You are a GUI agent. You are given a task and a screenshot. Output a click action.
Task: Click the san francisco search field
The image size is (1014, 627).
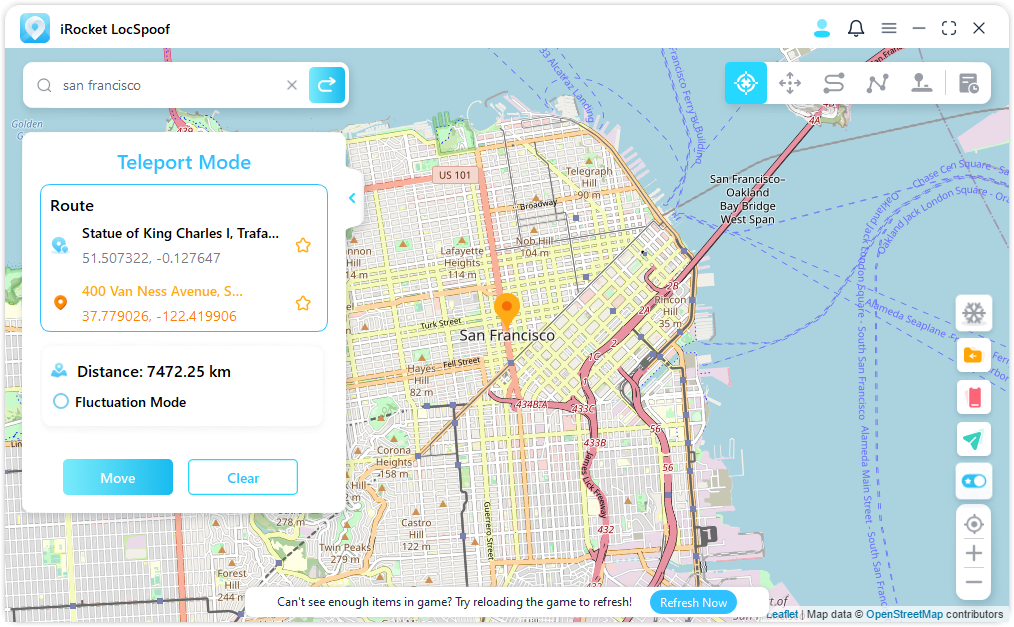click(x=170, y=85)
